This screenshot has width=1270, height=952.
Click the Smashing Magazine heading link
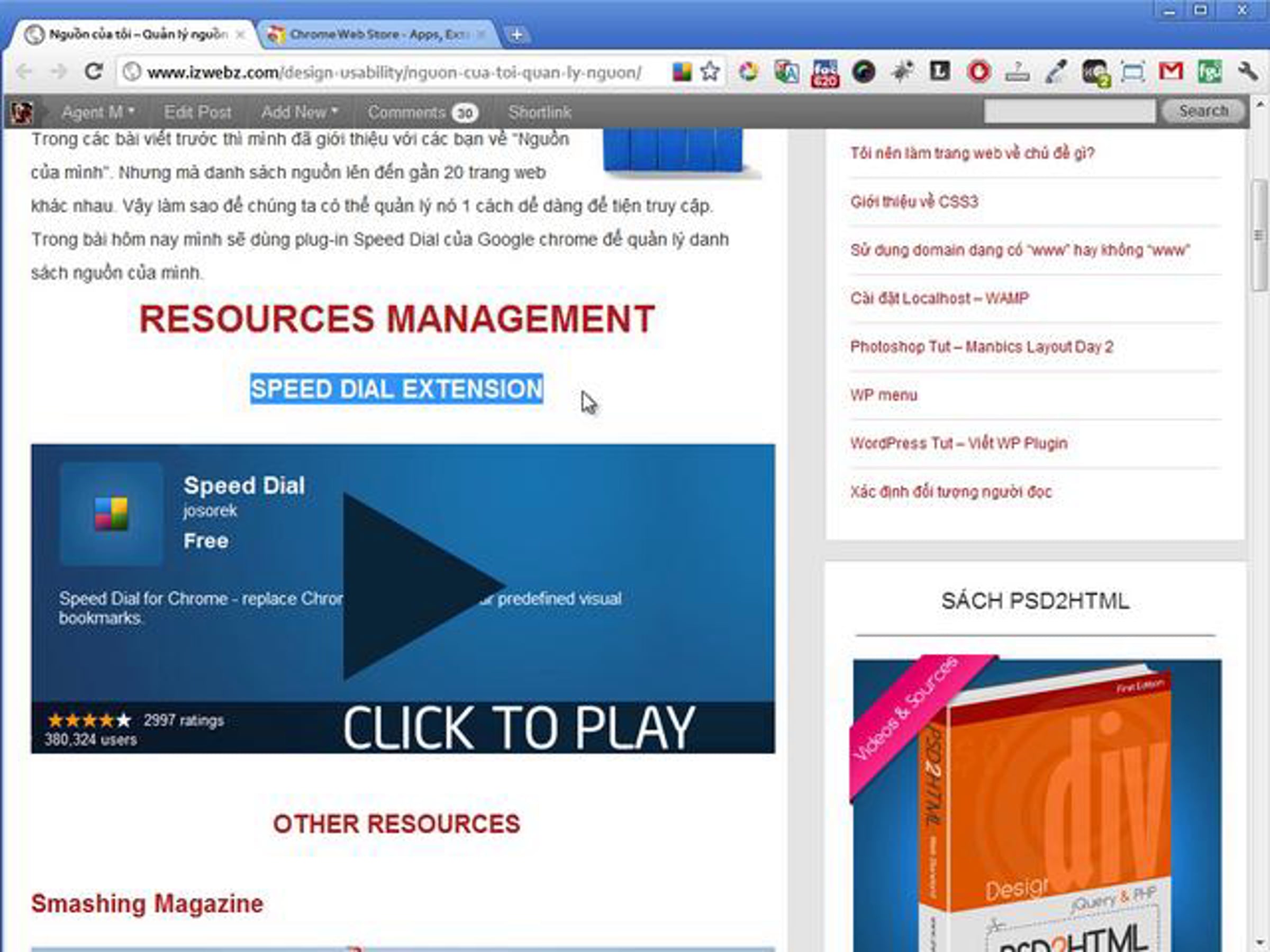coord(147,904)
